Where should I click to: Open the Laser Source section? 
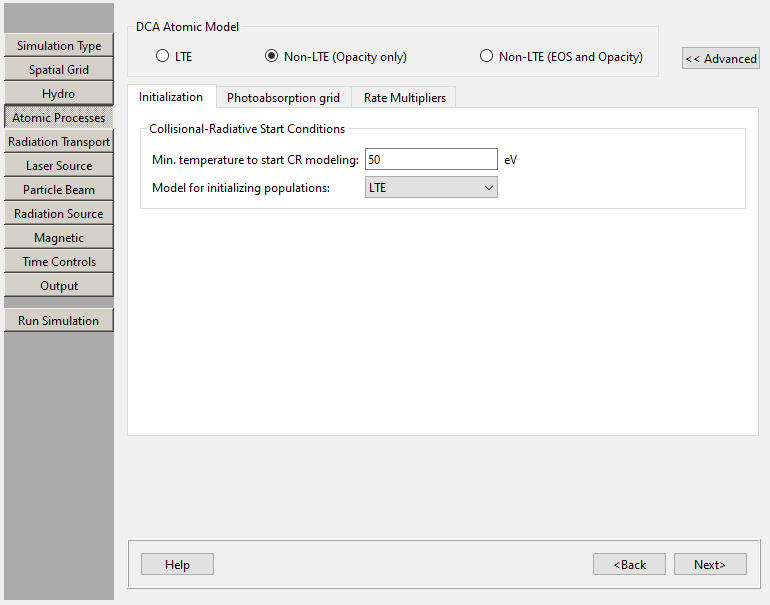click(59, 166)
